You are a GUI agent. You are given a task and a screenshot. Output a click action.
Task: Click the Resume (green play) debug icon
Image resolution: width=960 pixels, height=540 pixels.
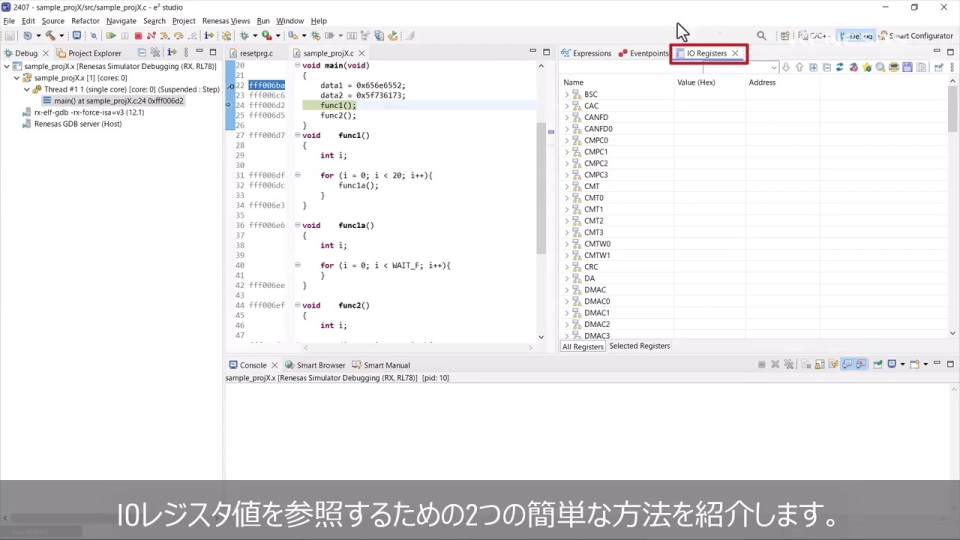111,36
